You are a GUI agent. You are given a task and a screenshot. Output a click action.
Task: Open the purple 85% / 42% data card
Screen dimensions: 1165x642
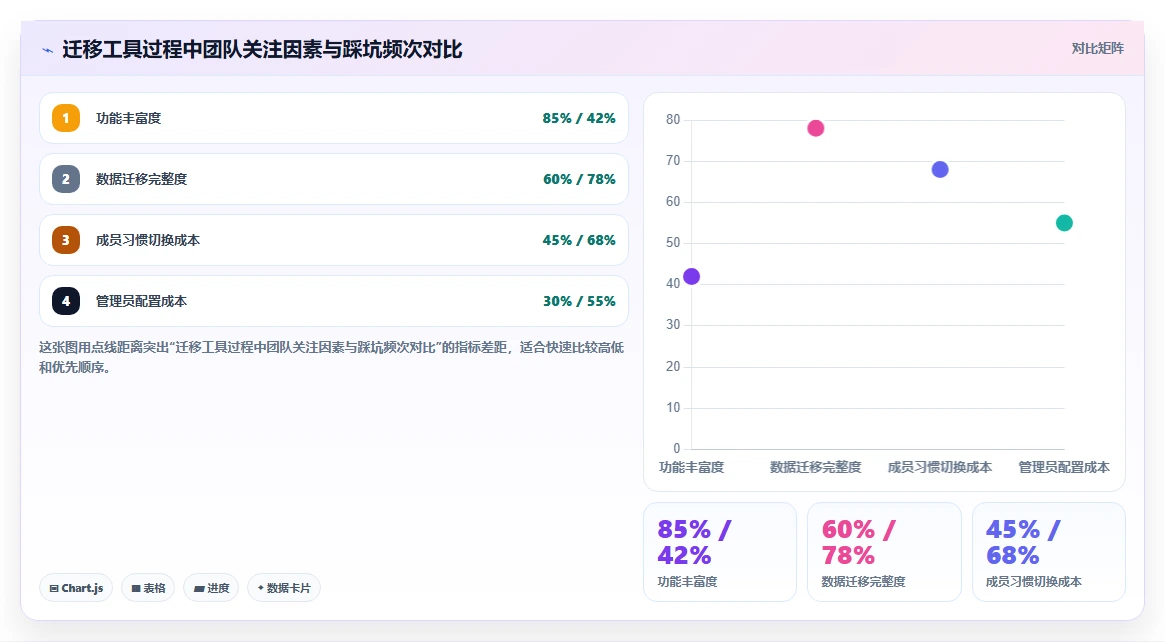(x=720, y=552)
